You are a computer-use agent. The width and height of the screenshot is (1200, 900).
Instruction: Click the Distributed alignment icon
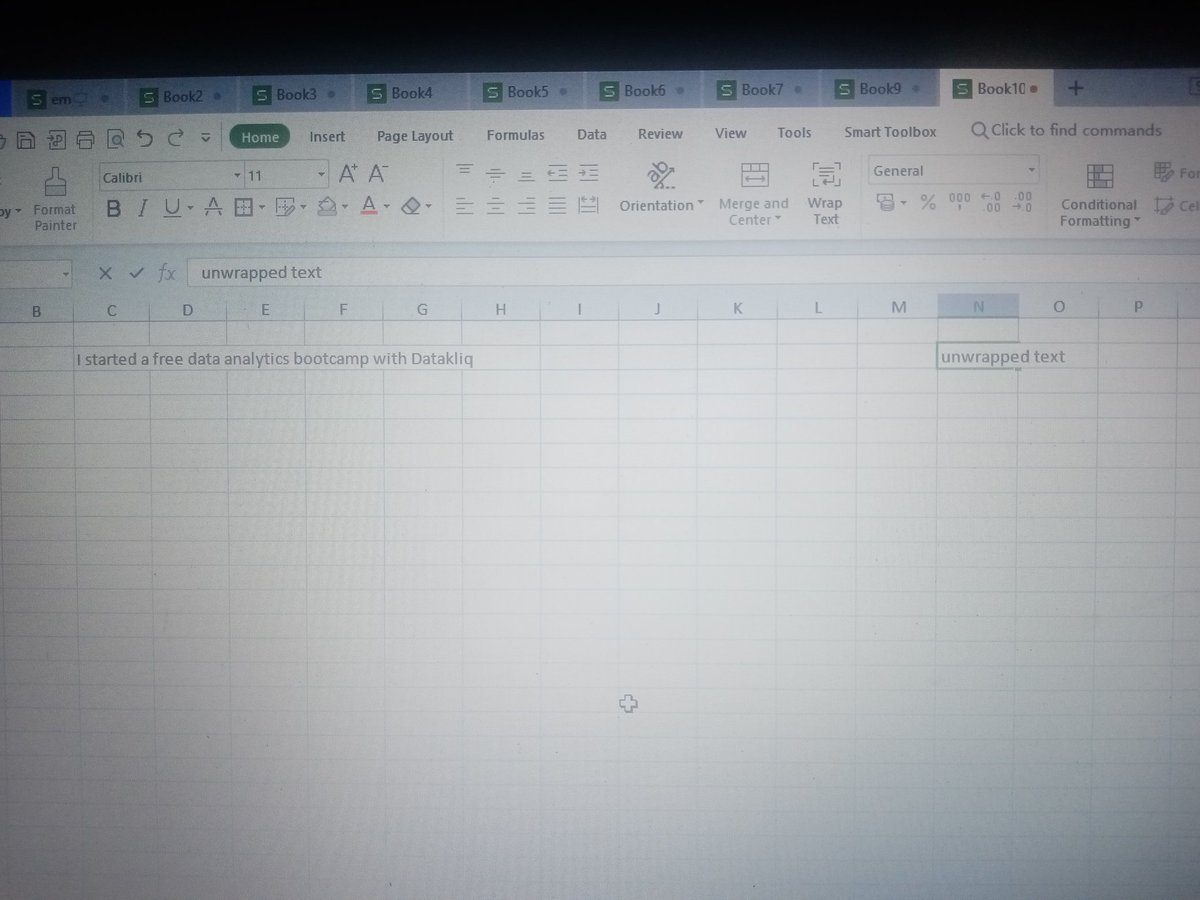[588, 204]
